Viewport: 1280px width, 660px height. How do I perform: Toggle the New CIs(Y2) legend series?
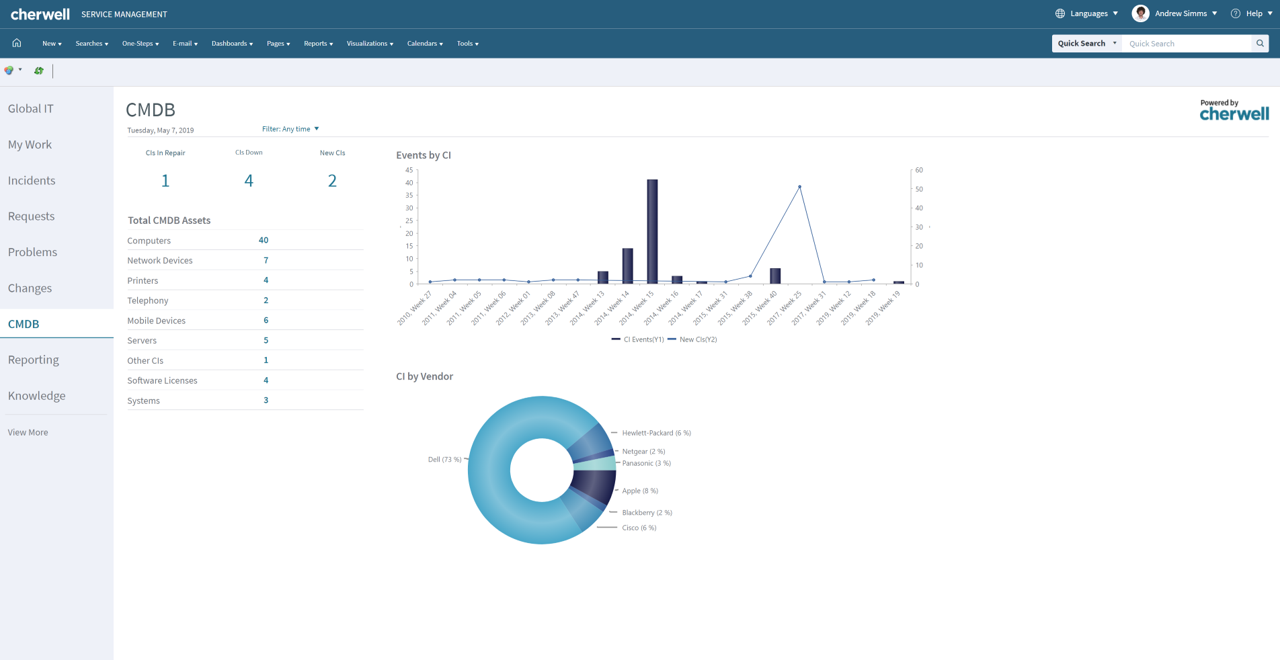(x=693, y=340)
